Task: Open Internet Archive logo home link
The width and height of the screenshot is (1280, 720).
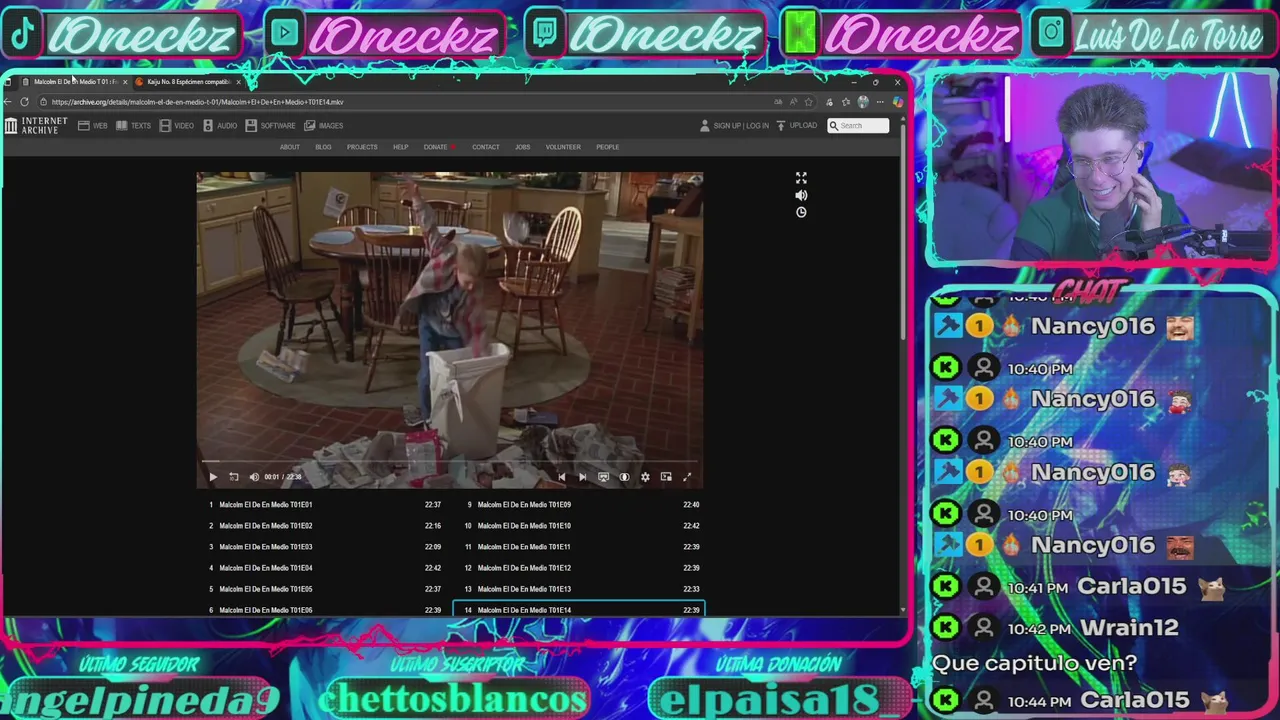Action: pos(36,125)
